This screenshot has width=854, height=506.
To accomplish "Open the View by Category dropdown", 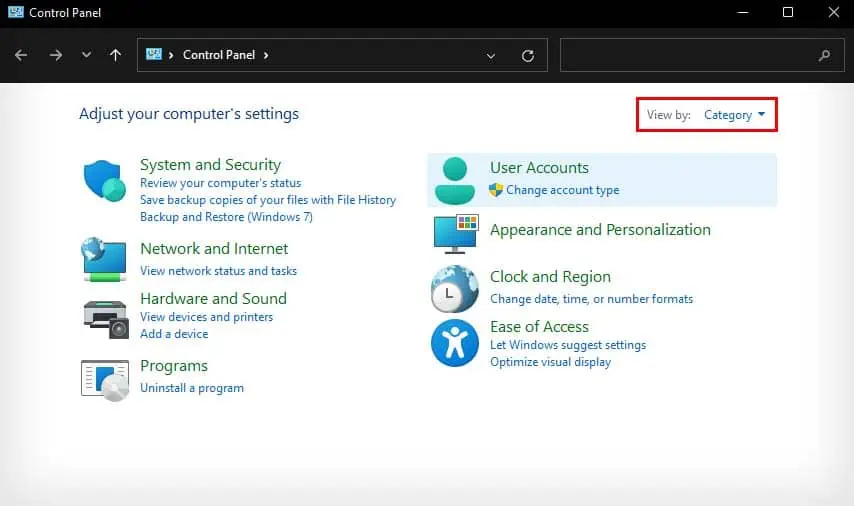I will (734, 115).
